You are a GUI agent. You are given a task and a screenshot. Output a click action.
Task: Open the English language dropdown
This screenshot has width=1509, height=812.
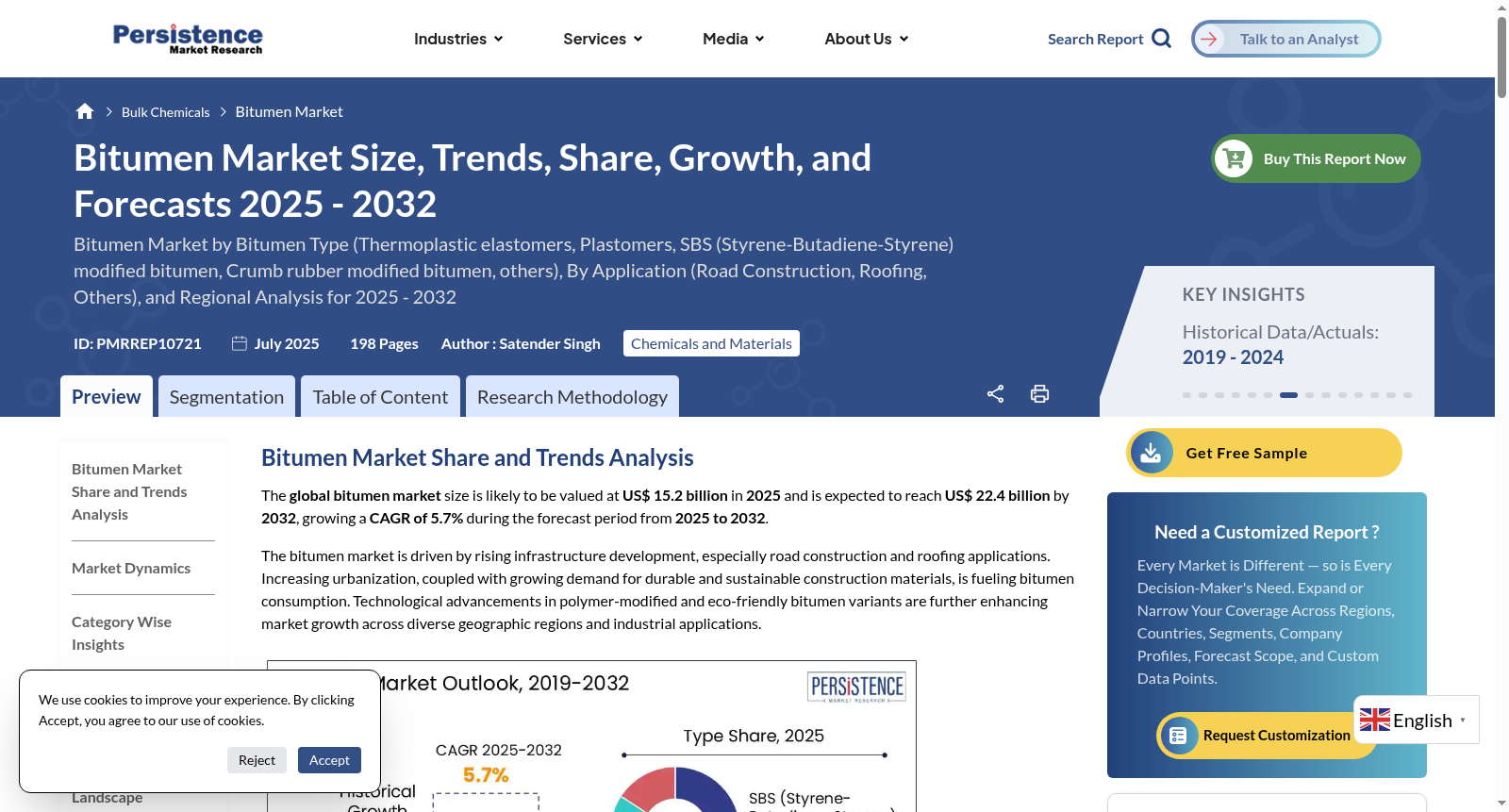coord(1417,721)
